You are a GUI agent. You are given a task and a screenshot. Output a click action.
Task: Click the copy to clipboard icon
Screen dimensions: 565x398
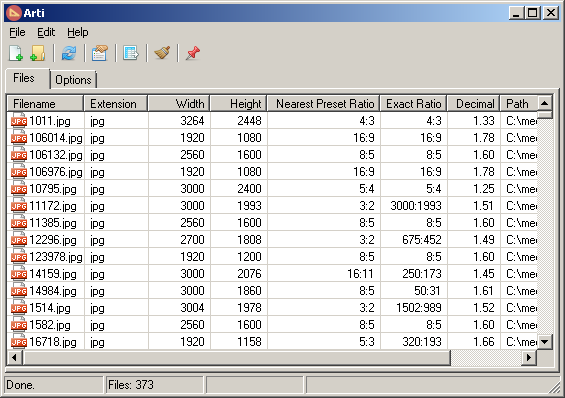click(x=99, y=53)
